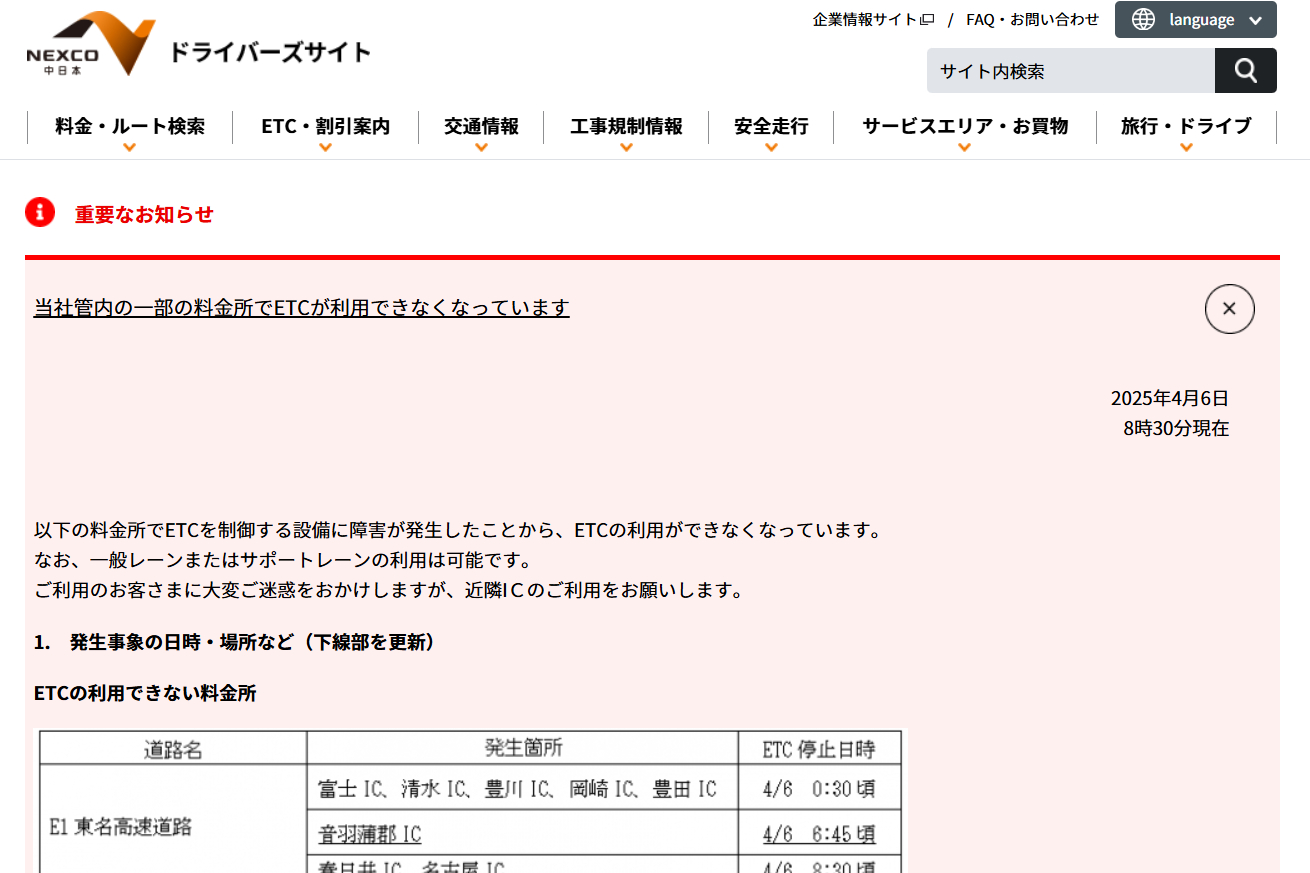The image size is (1310, 873).
Task: Open the 企業情報サイト link
Action: point(864,20)
